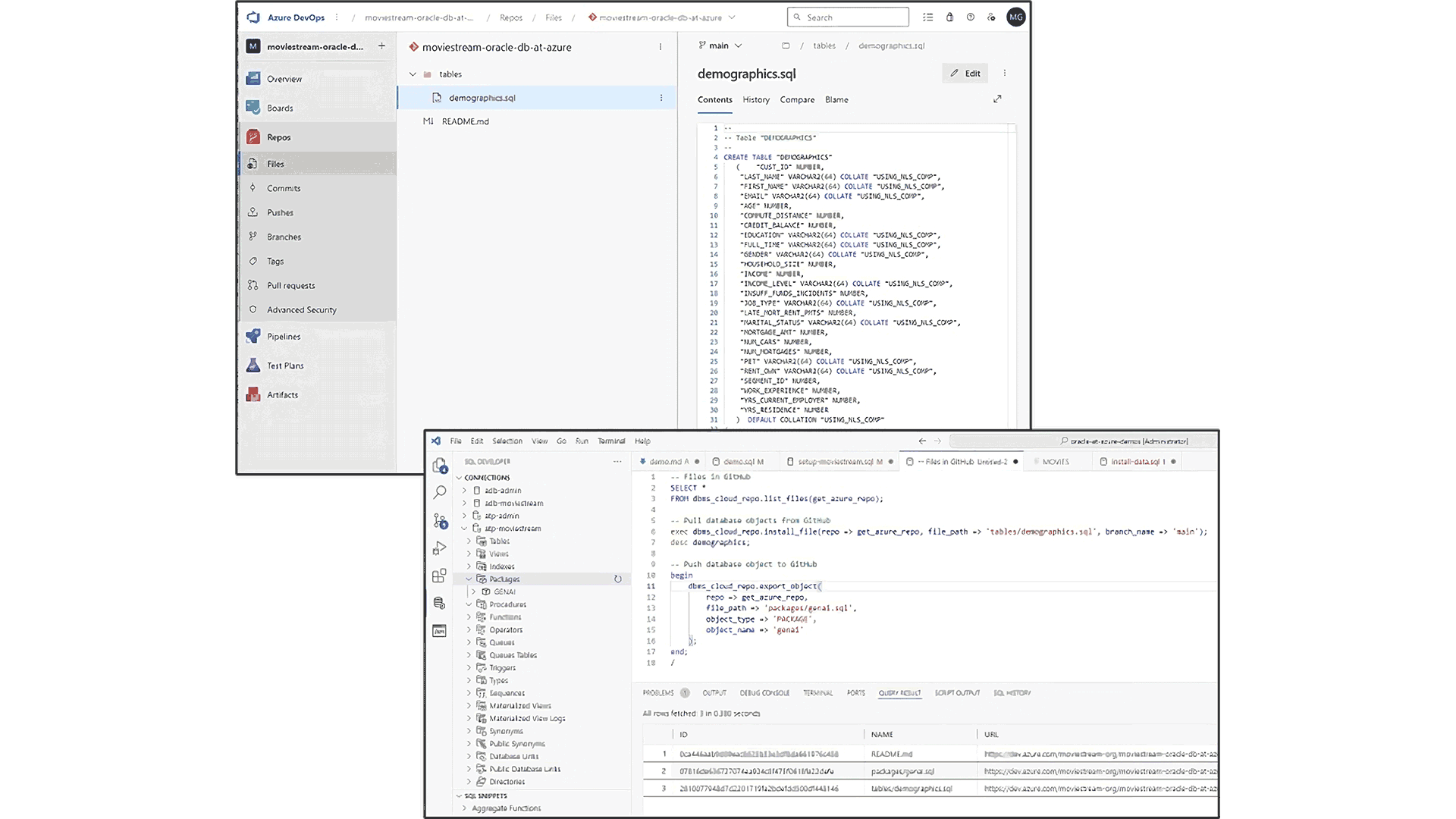Click the expand-to-fullscreen icon in file viewer
The width and height of the screenshot is (1456, 819).
pos(997,99)
